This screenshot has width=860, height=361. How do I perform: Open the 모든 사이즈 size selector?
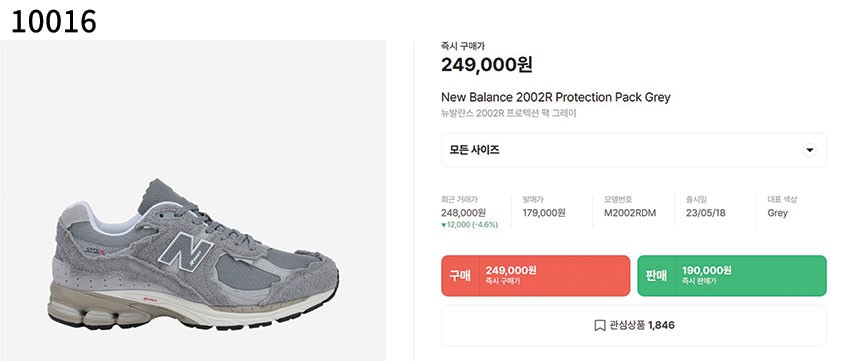click(x=633, y=150)
